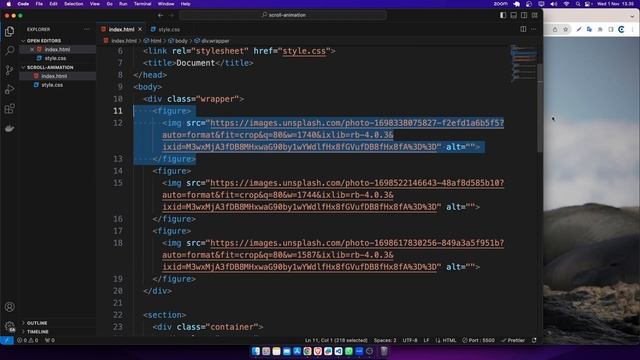640x360 pixels.
Task: Expand the Outline section
Action: 58,323
